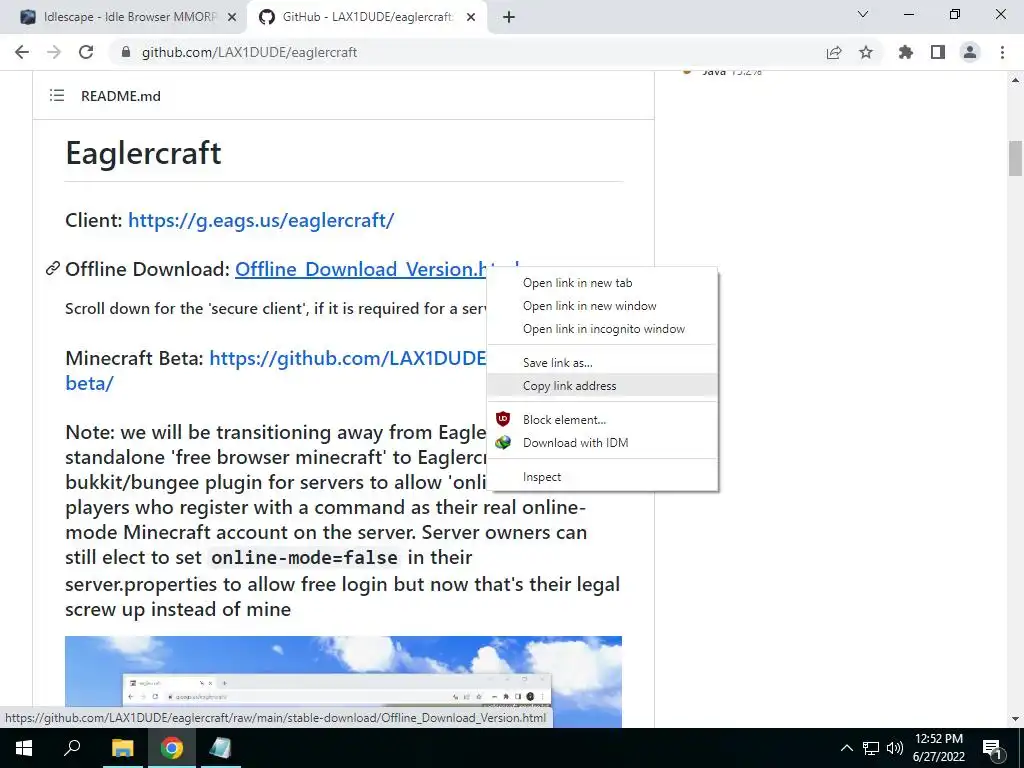The image size is (1024, 768).
Task: Focus the address bar URL field
Action: tap(464, 52)
